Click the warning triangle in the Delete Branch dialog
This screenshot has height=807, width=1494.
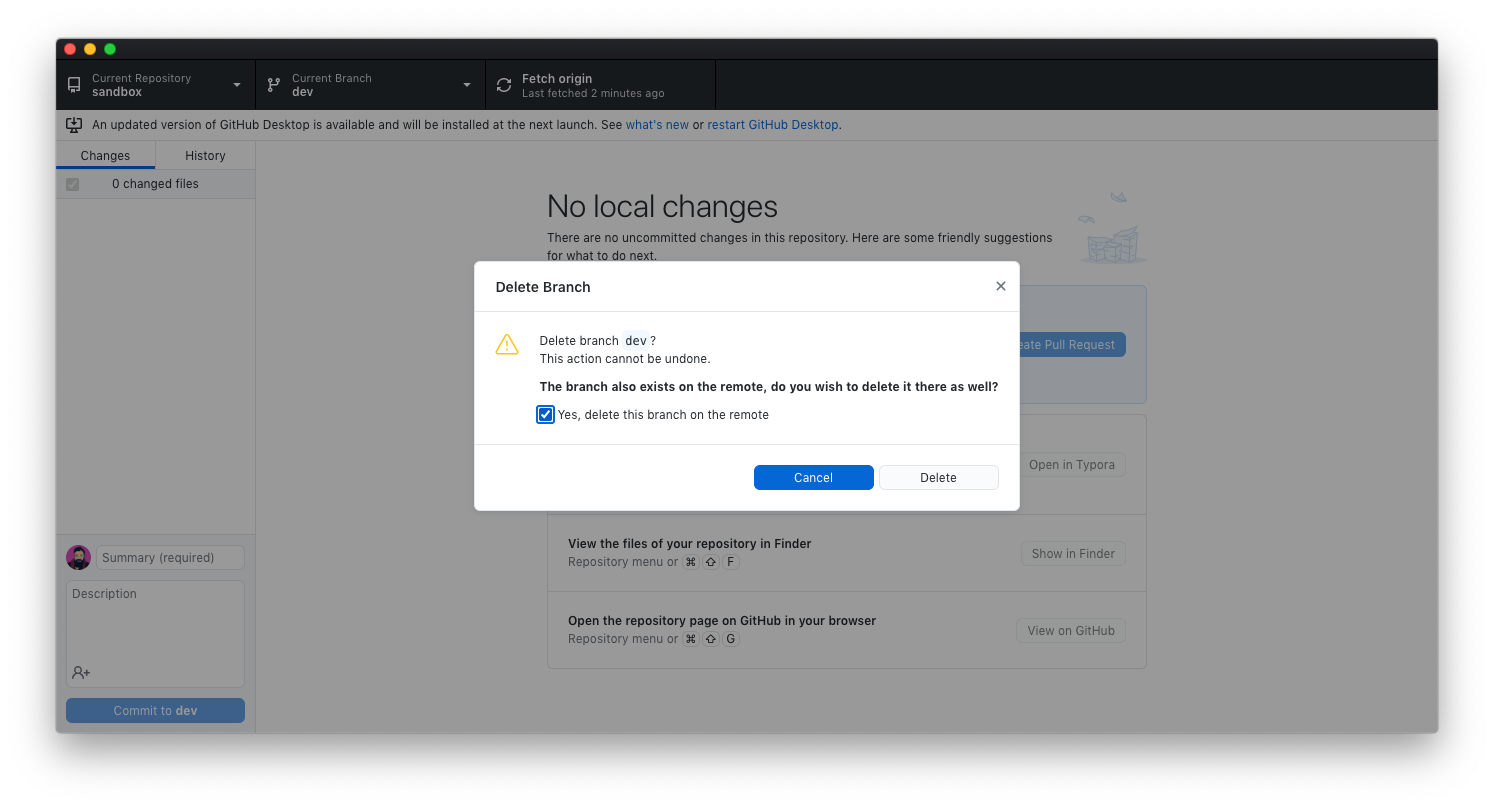[x=507, y=344]
